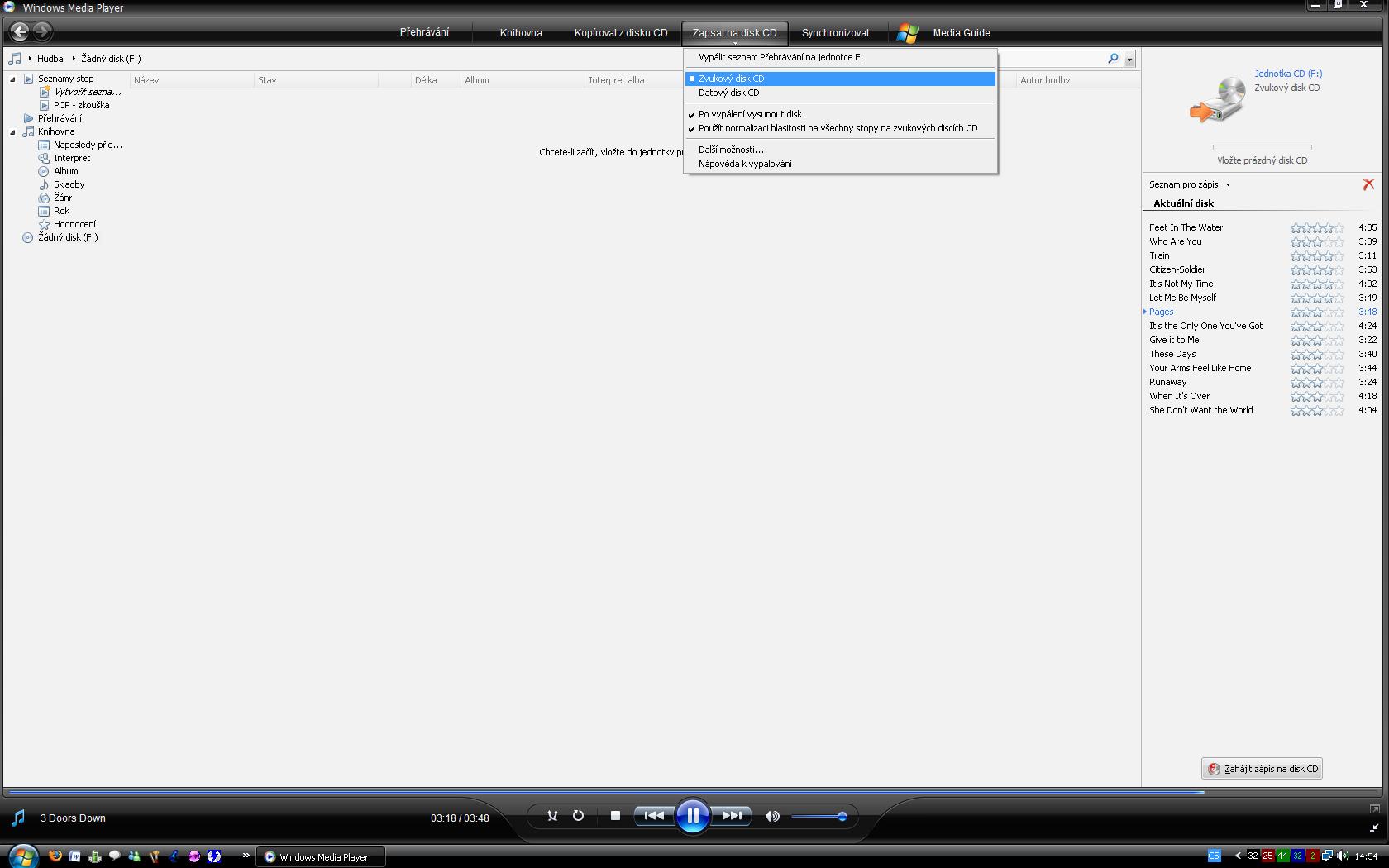Viewport: 1389px width, 868px height.
Task: Pause the current song
Action: point(693,817)
